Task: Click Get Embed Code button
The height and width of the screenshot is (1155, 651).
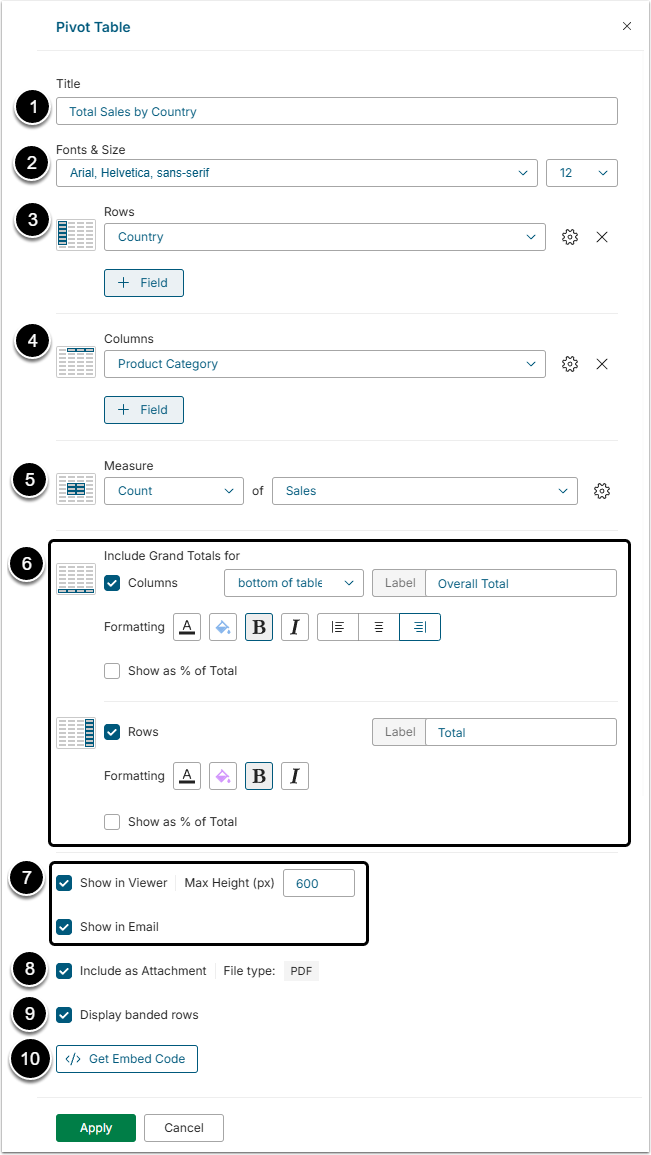Action: 127,1059
